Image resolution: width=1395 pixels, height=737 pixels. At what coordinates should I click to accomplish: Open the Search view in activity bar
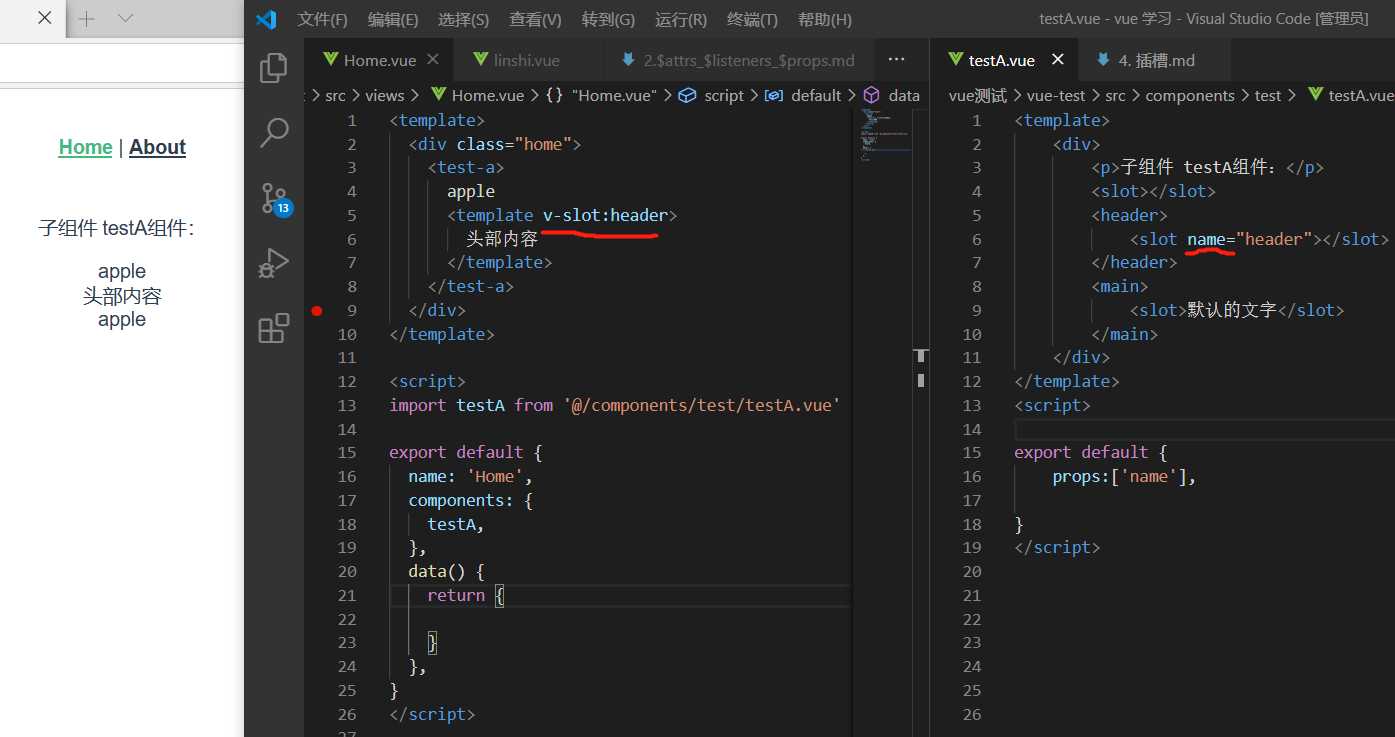click(274, 132)
